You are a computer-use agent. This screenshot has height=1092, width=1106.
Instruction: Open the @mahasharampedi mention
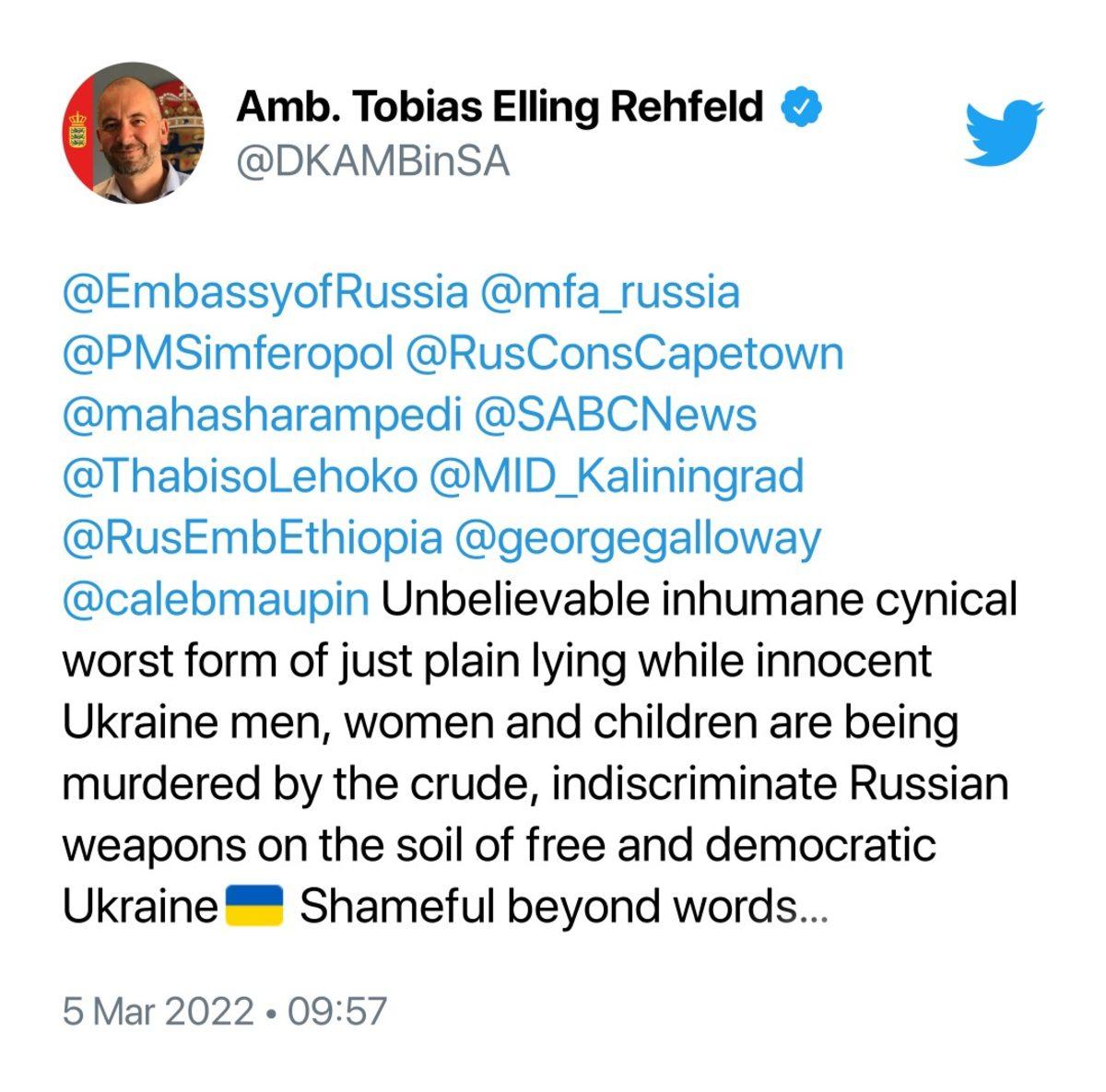tap(261, 416)
